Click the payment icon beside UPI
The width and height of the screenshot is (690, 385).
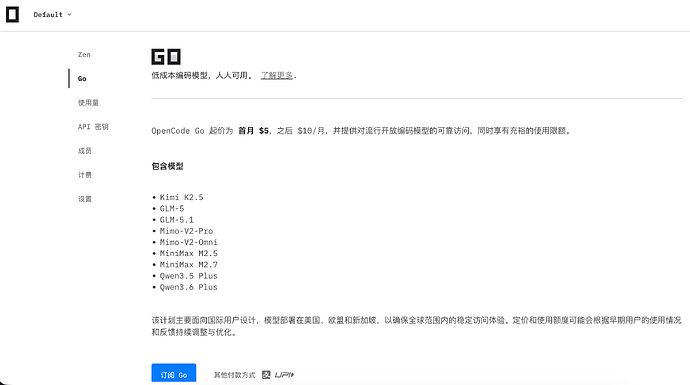pos(266,375)
